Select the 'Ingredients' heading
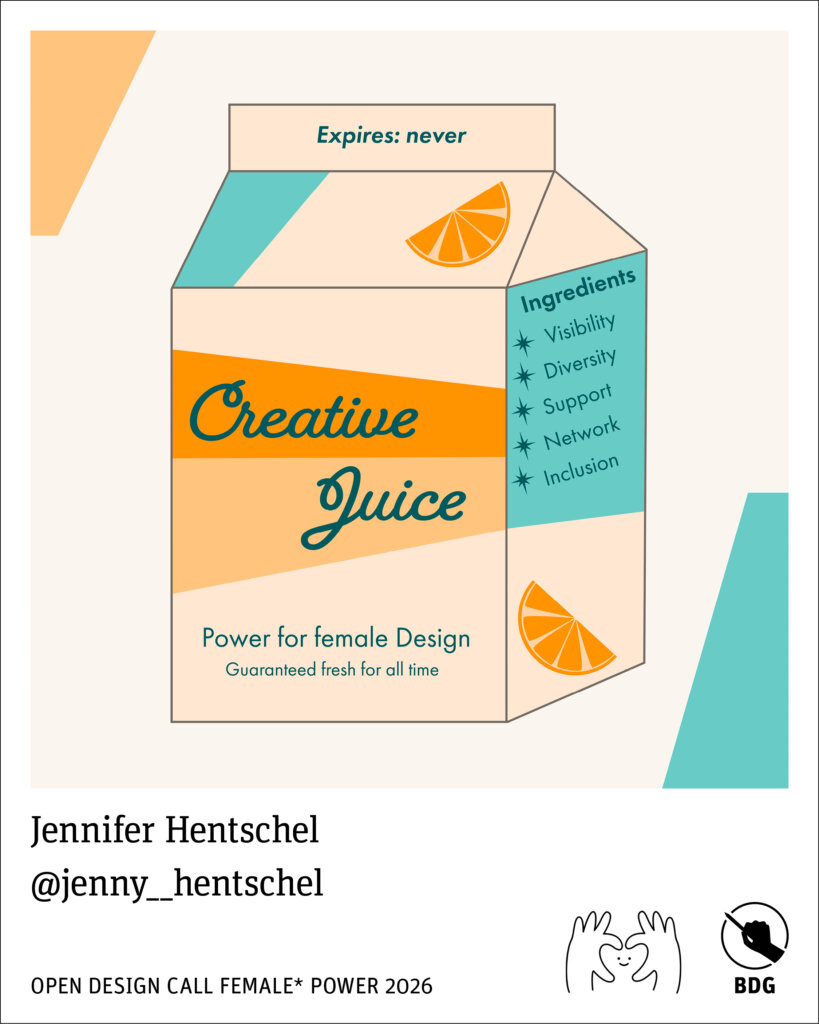Screen dimensions: 819x1024 point(578,290)
